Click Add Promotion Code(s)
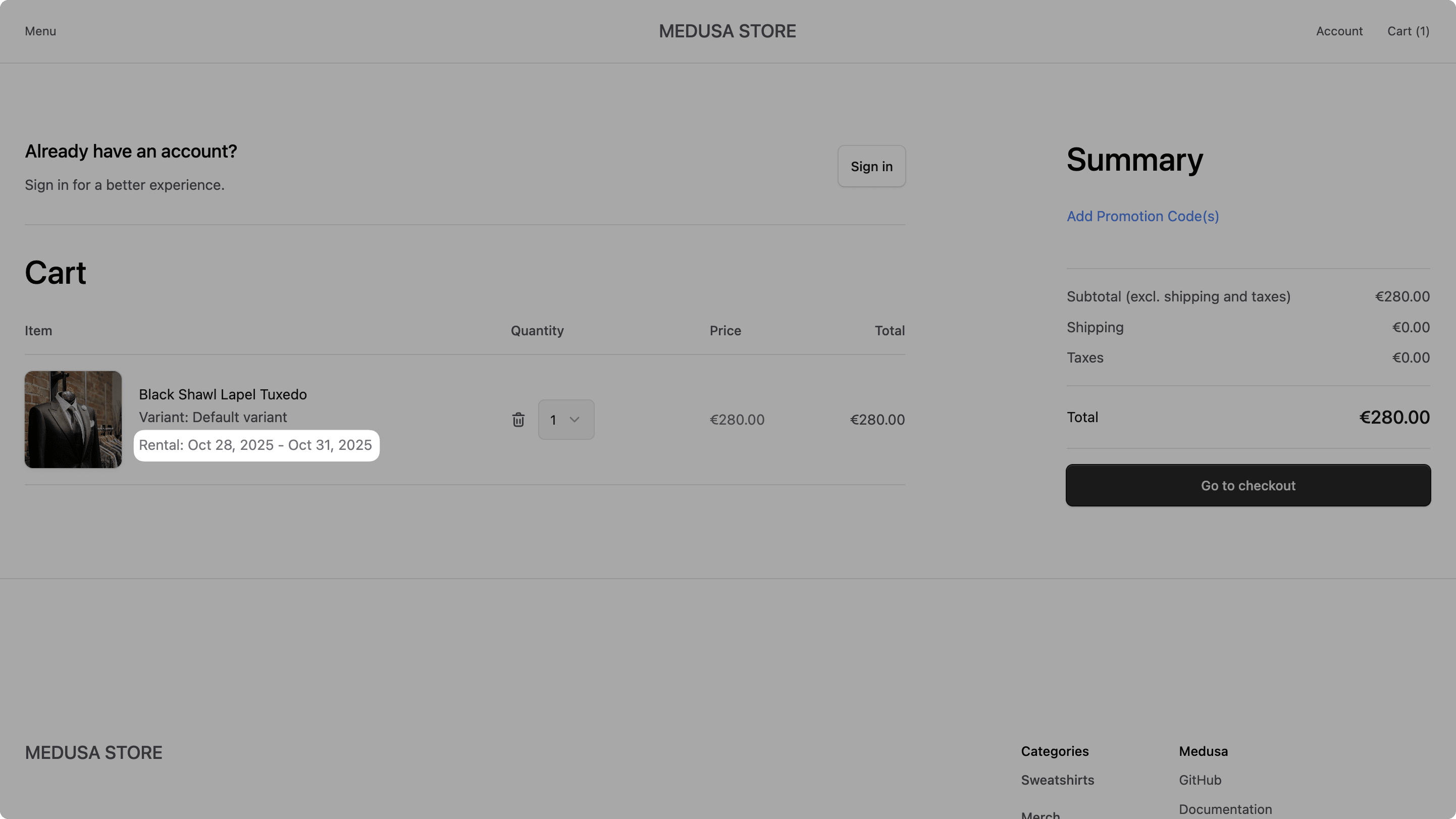 [x=1142, y=216]
